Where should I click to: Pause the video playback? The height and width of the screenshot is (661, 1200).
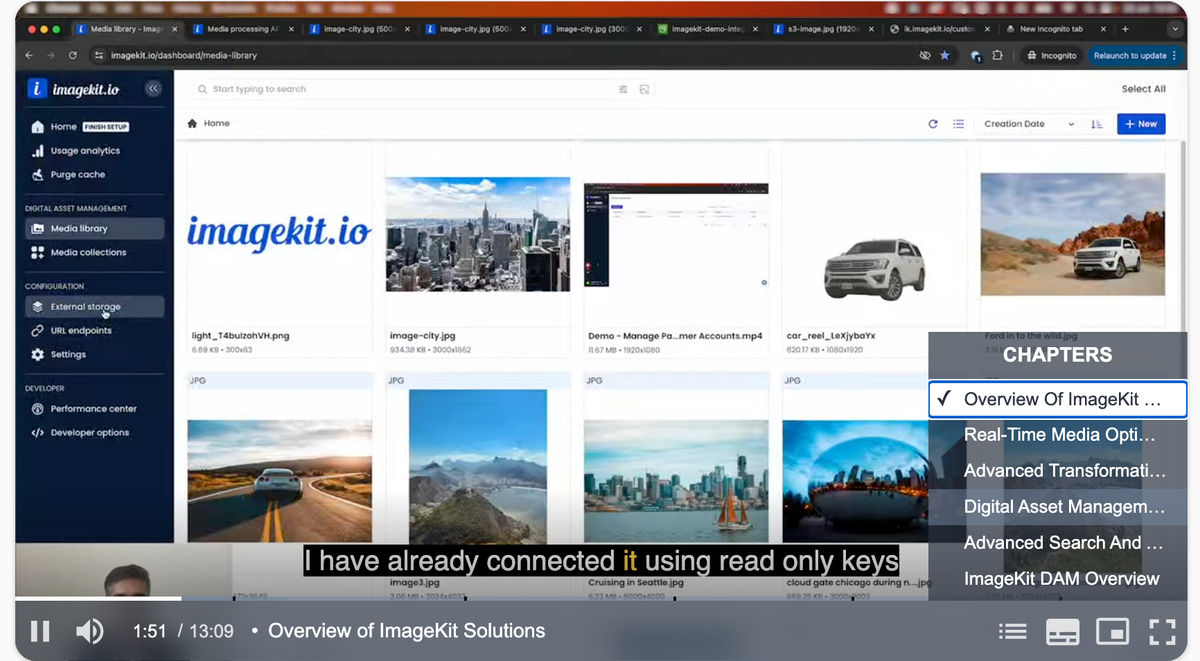[40, 631]
